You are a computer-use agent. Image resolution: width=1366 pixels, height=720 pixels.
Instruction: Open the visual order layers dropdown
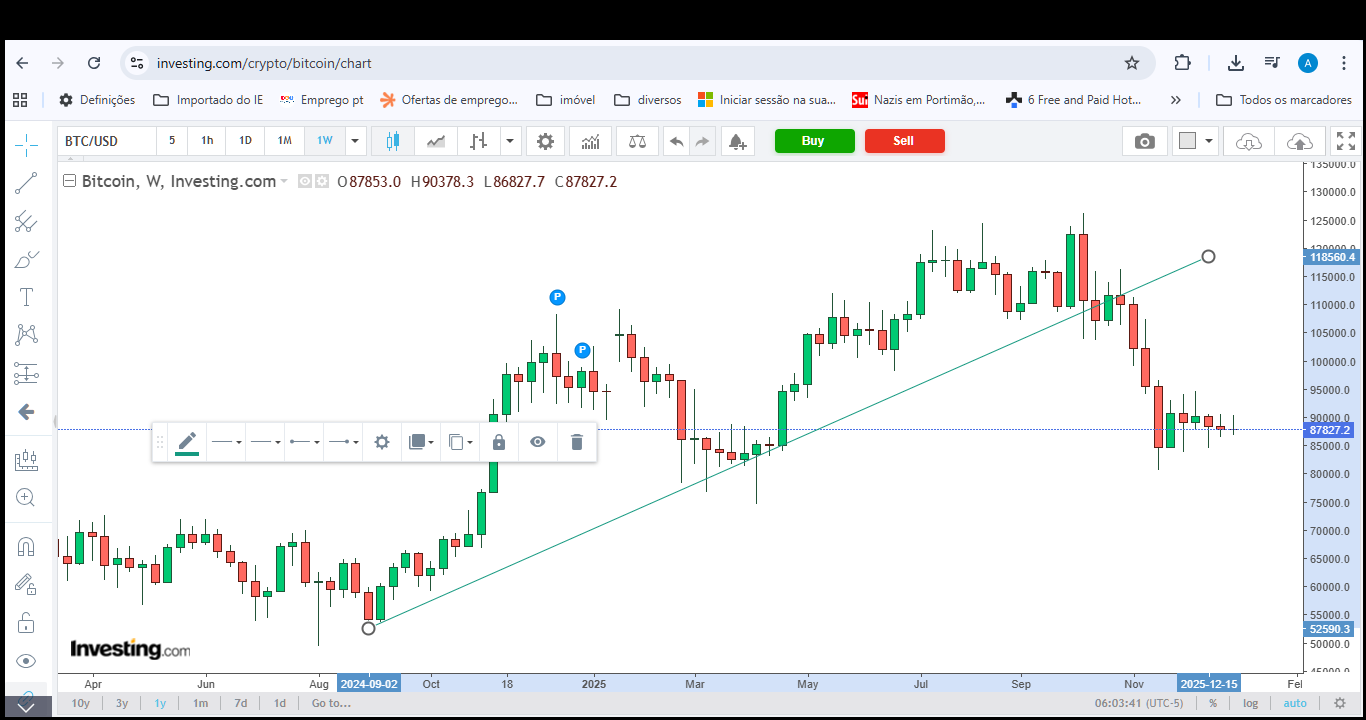click(x=422, y=442)
